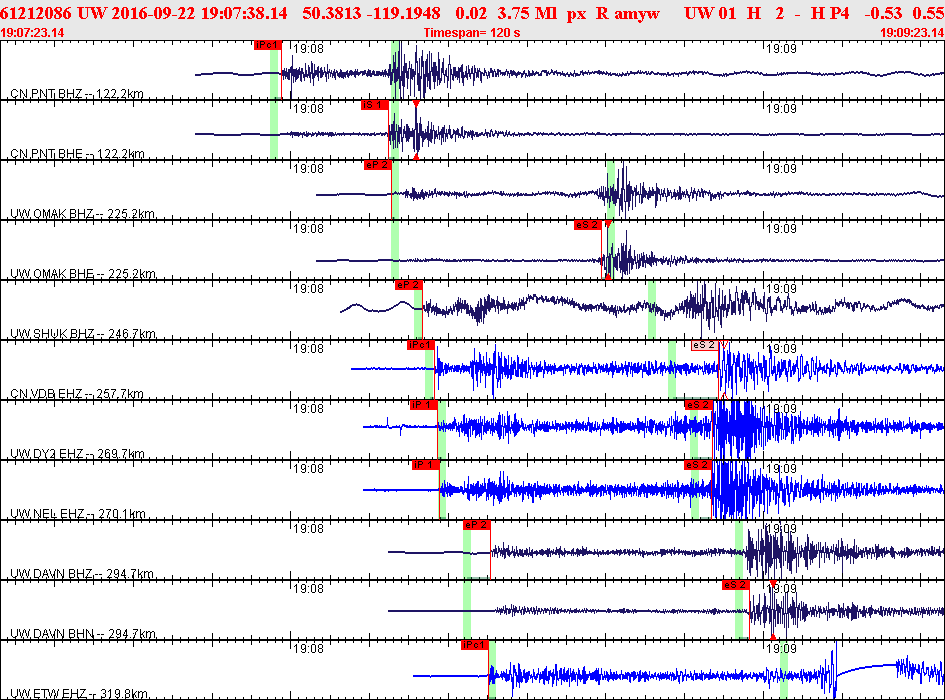Click the CN.PNT BHE -- 122.2km channel label
This screenshot has height=700, width=945.
pyautogui.click(x=77, y=154)
